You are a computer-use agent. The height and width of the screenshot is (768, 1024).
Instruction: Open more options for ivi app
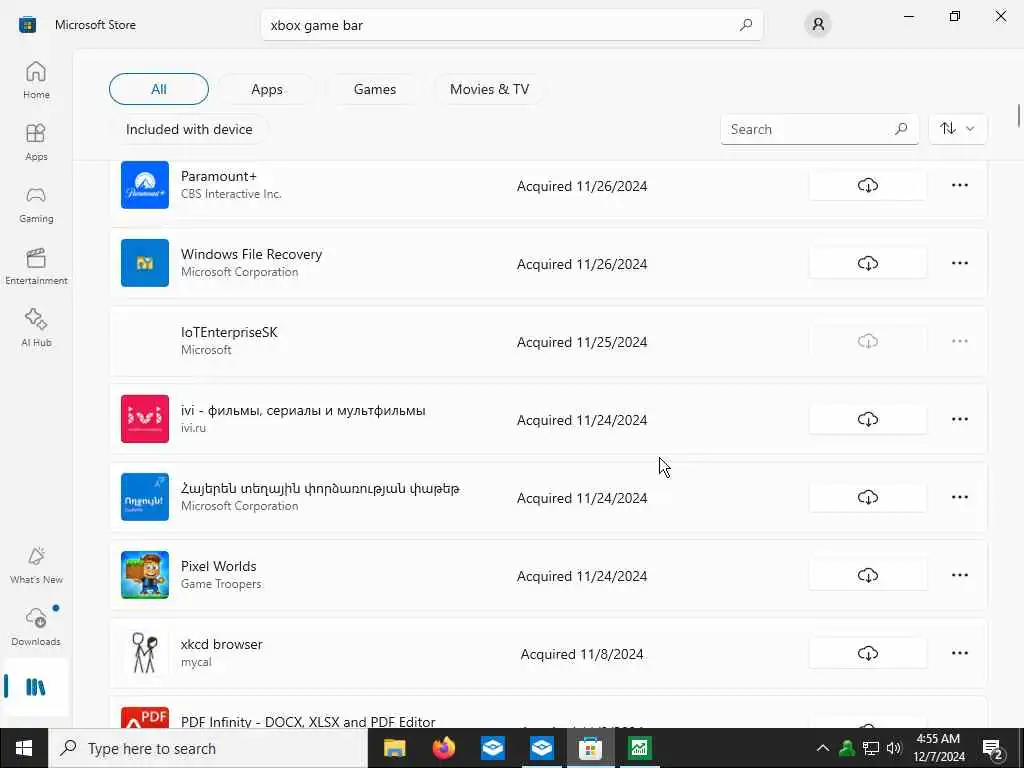click(x=959, y=419)
